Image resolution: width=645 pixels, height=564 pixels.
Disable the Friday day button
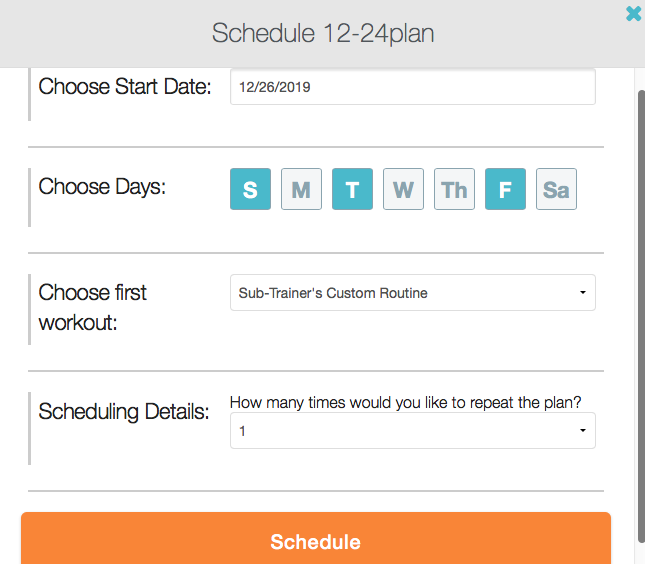tap(505, 189)
